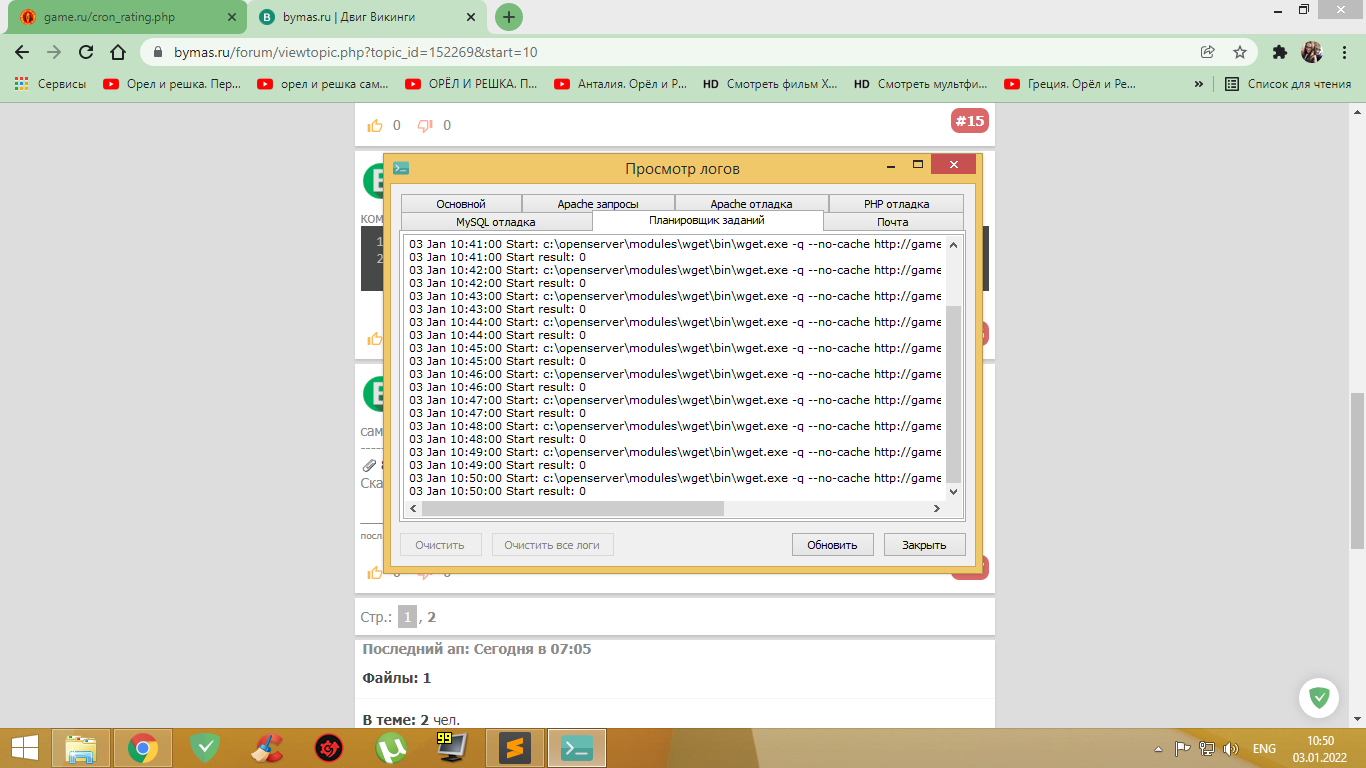Image resolution: width=1366 pixels, height=768 pixels.
Task: Bookmark this page with star icon
Action: click(x=1239, y=52)
